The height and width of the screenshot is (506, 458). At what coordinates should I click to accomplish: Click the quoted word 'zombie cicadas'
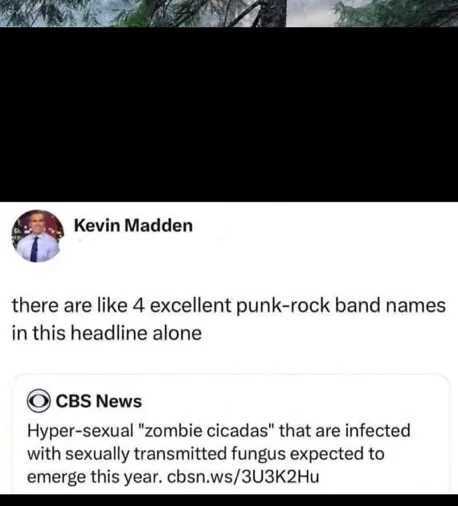pyautogui.click(x=206, y=431)
